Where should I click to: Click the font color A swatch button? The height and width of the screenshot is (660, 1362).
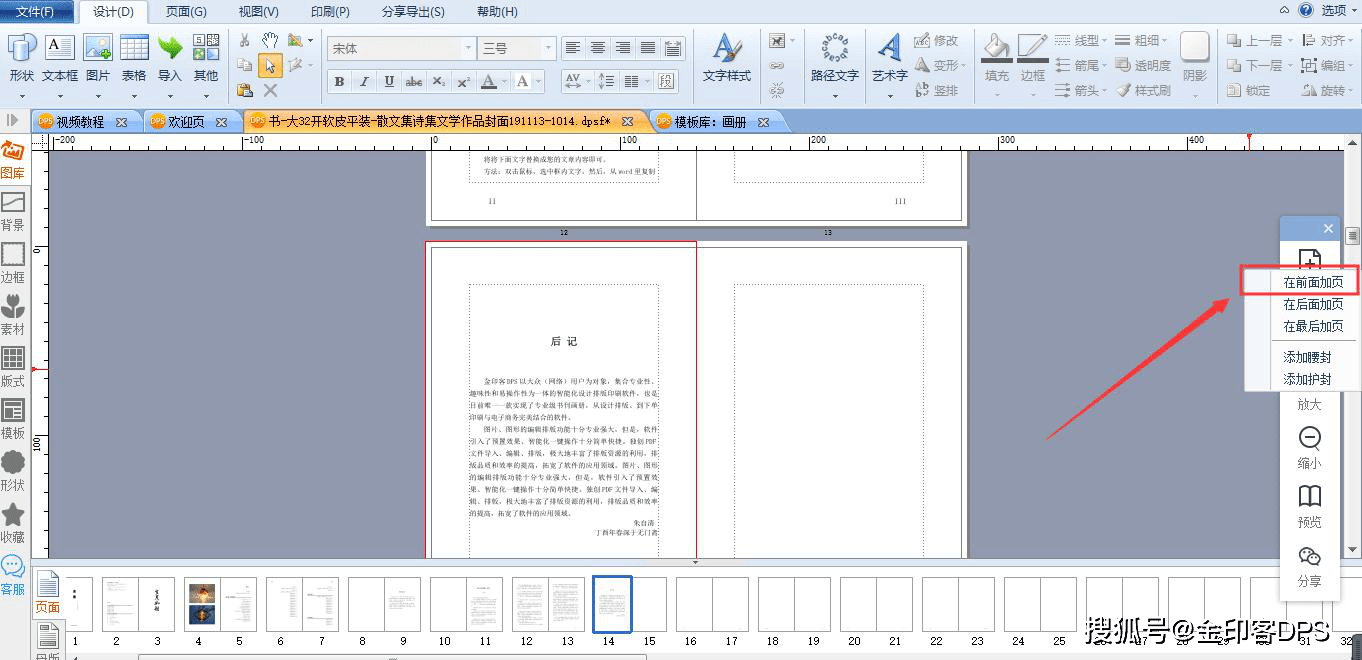[489, 81]
